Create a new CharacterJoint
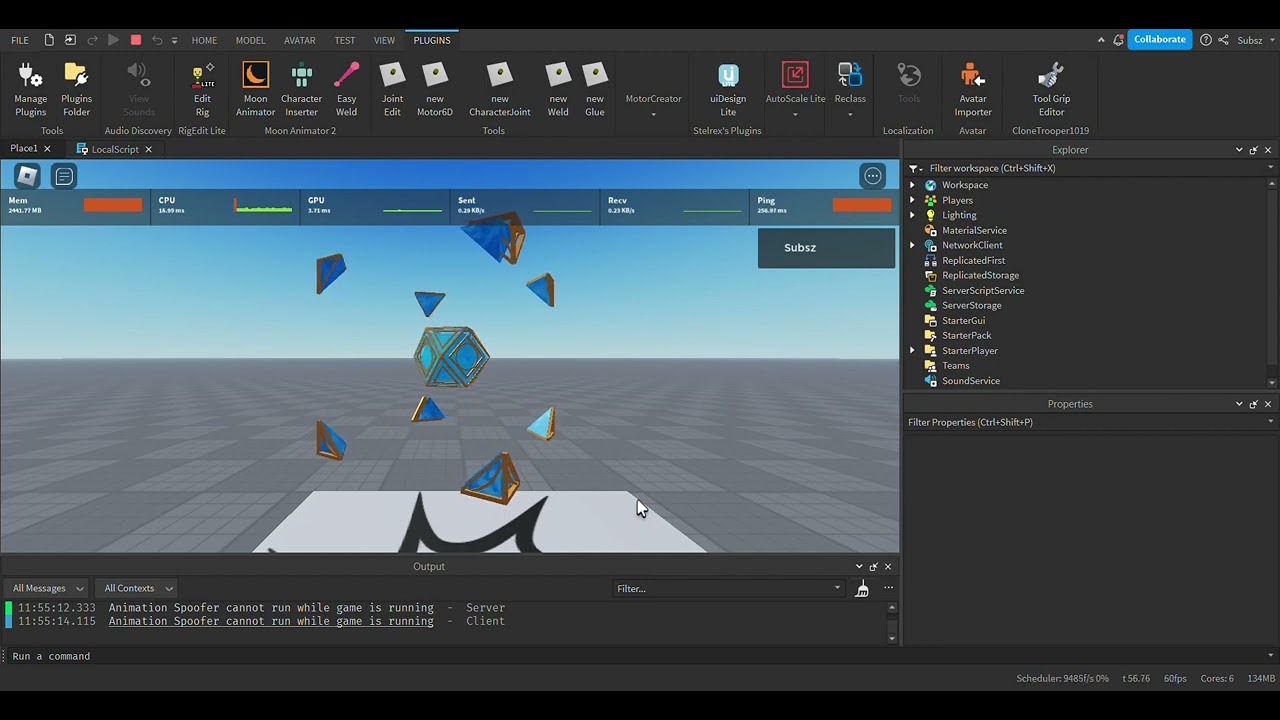Screen dimensions: 1280x720 coord(499,90)
